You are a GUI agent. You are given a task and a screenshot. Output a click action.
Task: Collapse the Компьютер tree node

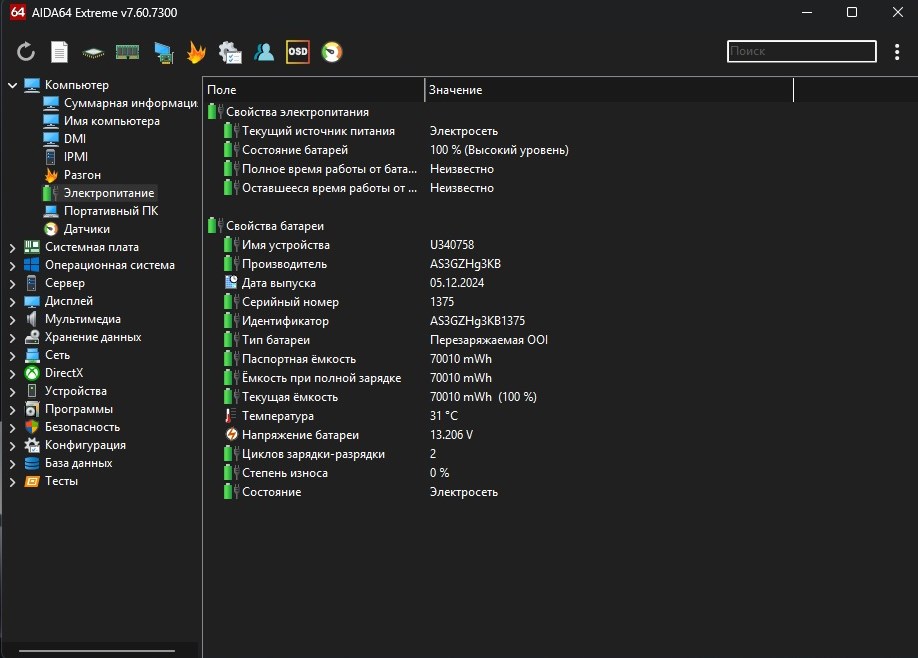pos(13,85)
